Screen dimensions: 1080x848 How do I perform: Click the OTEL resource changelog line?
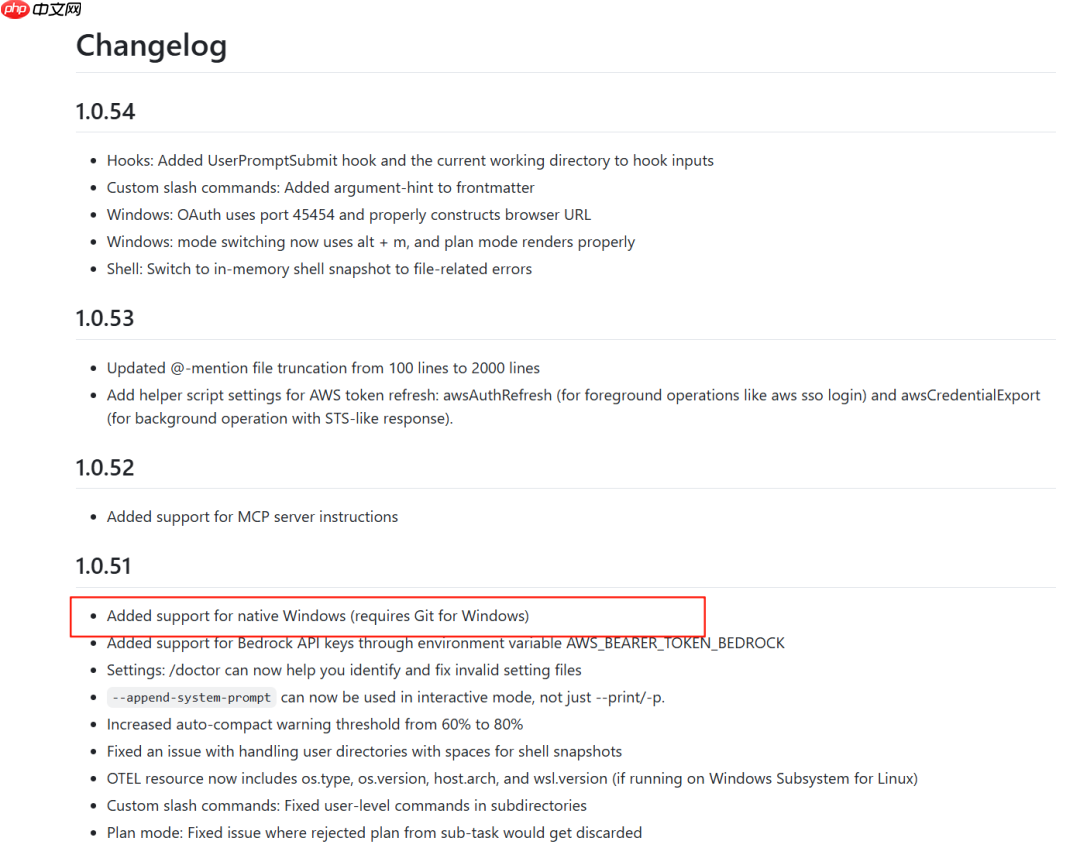click(x=512, y=778)
